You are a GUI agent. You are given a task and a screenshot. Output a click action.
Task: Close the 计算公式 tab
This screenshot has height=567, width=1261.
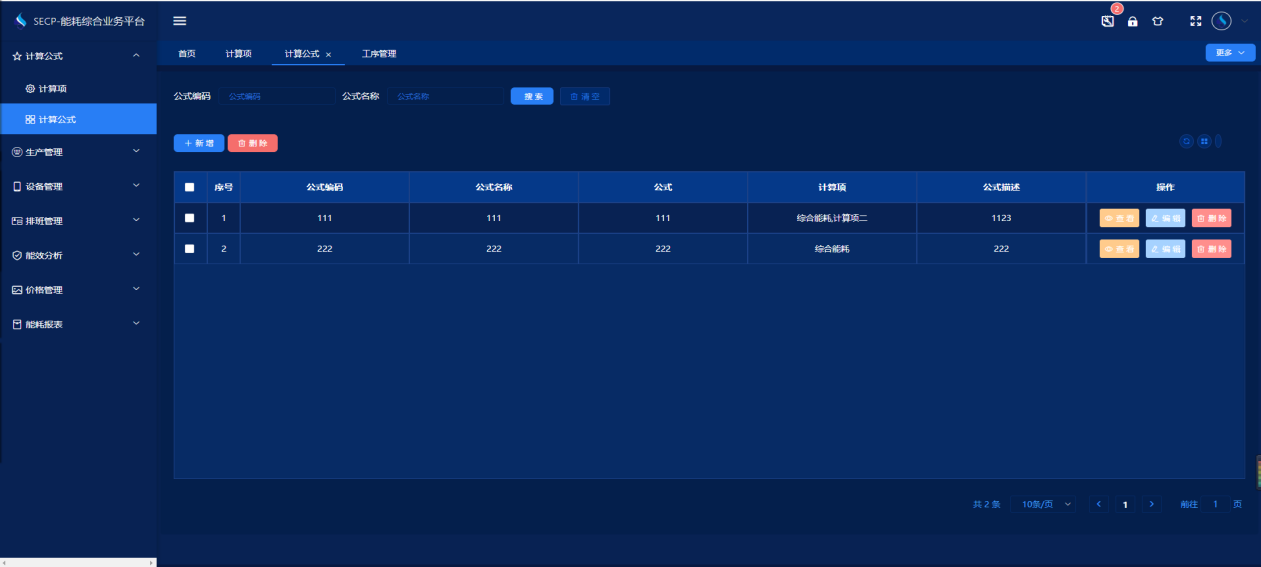click(x=328, y=54)
